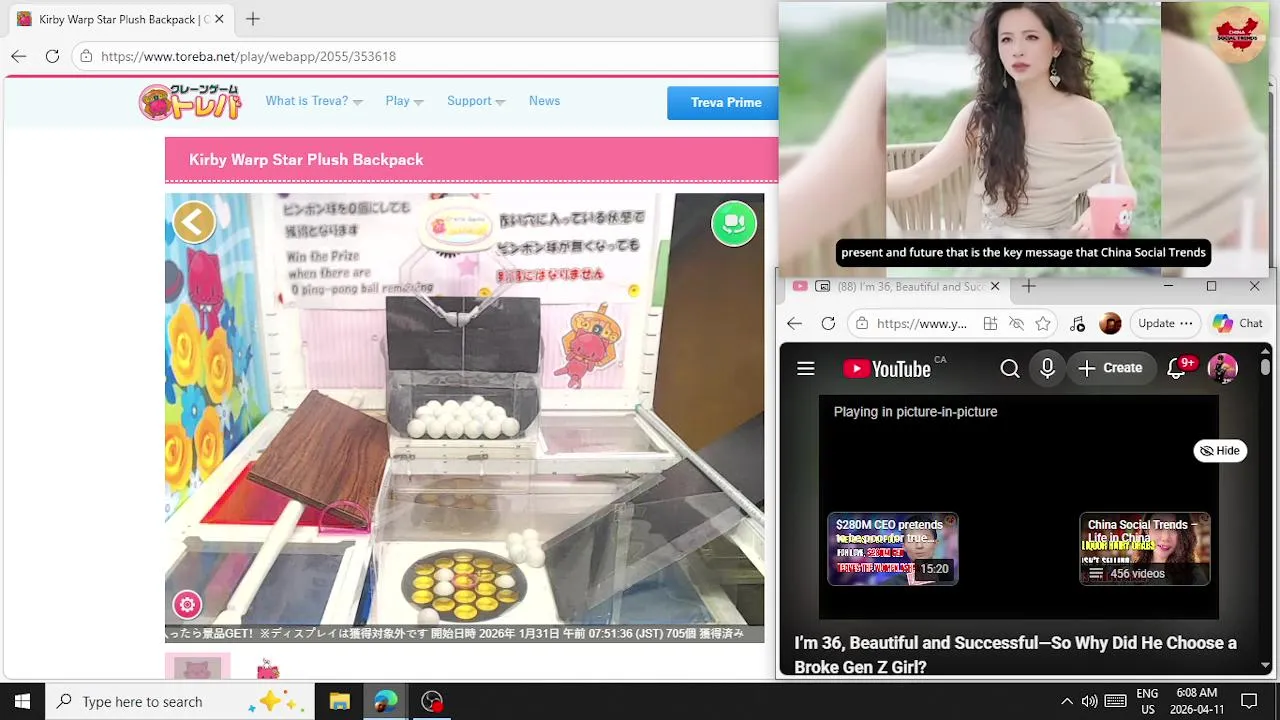Click the tracking prevention crossed-eye icon
The height and width of the screenshot is (720, 1280).
(1016, 324)
